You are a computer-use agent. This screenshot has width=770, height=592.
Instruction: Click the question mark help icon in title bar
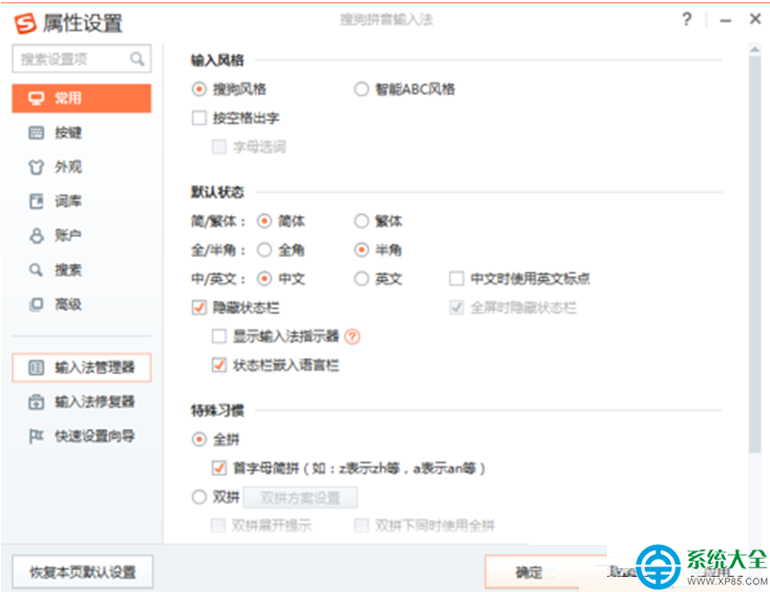pos(687,19)
